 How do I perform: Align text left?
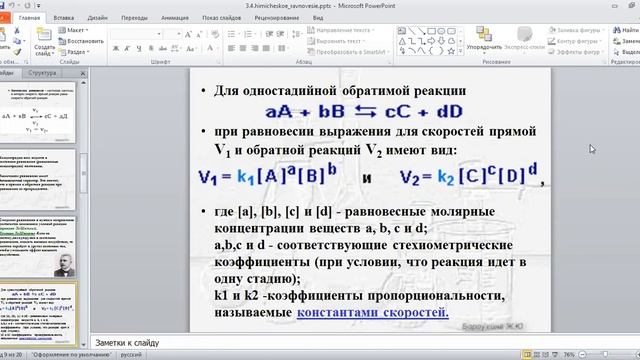[231, 48]
